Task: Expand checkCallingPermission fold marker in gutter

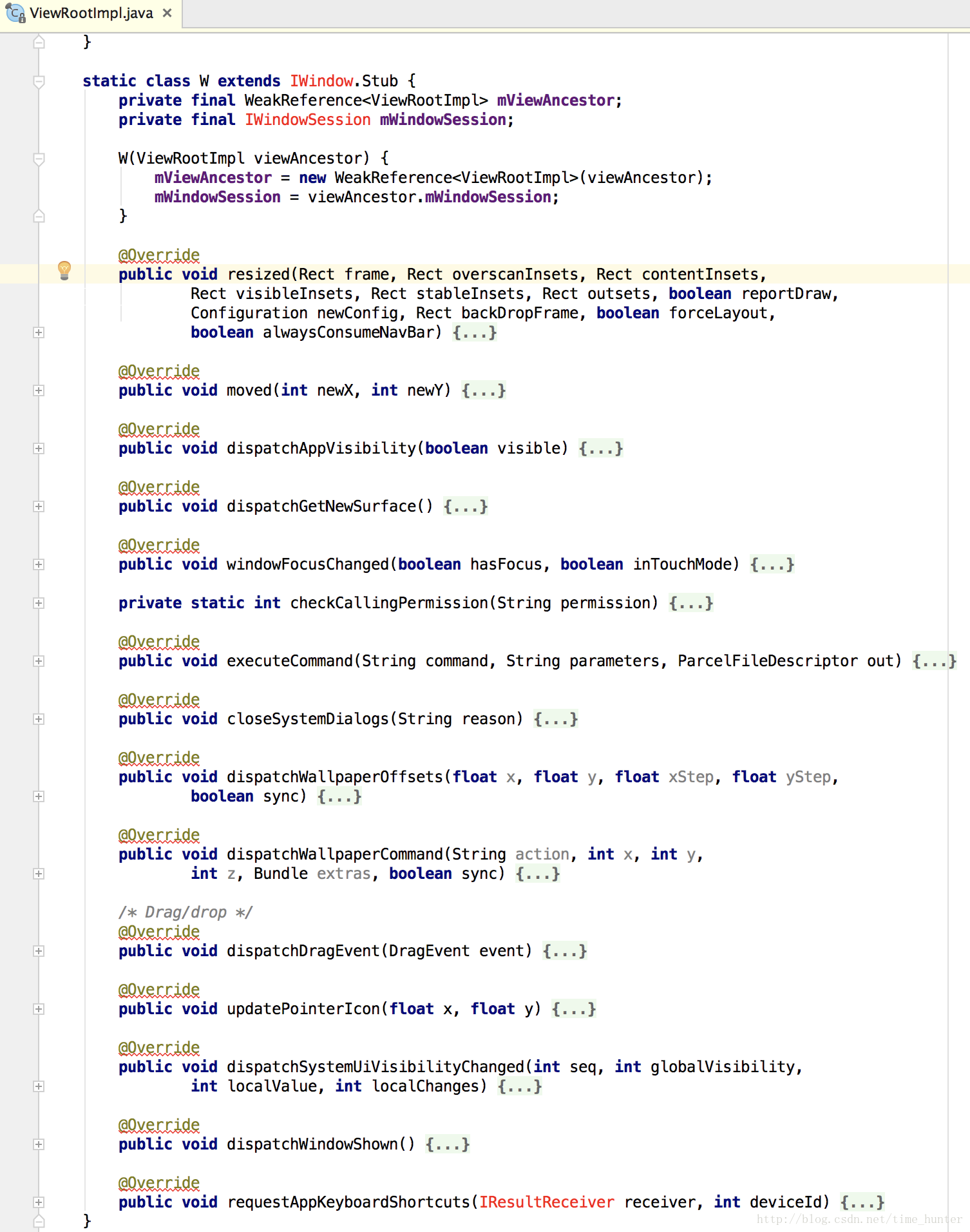Action: pos(39,603)
